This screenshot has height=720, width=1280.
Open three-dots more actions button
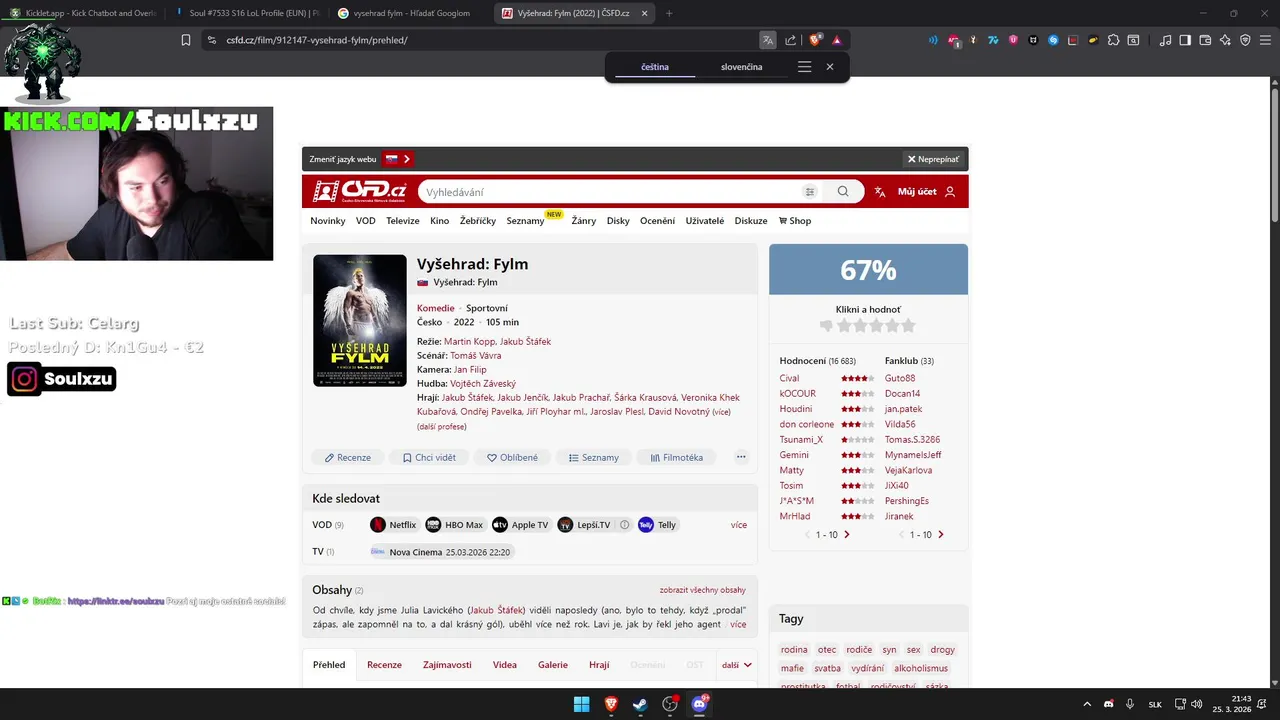click(741, 457)
